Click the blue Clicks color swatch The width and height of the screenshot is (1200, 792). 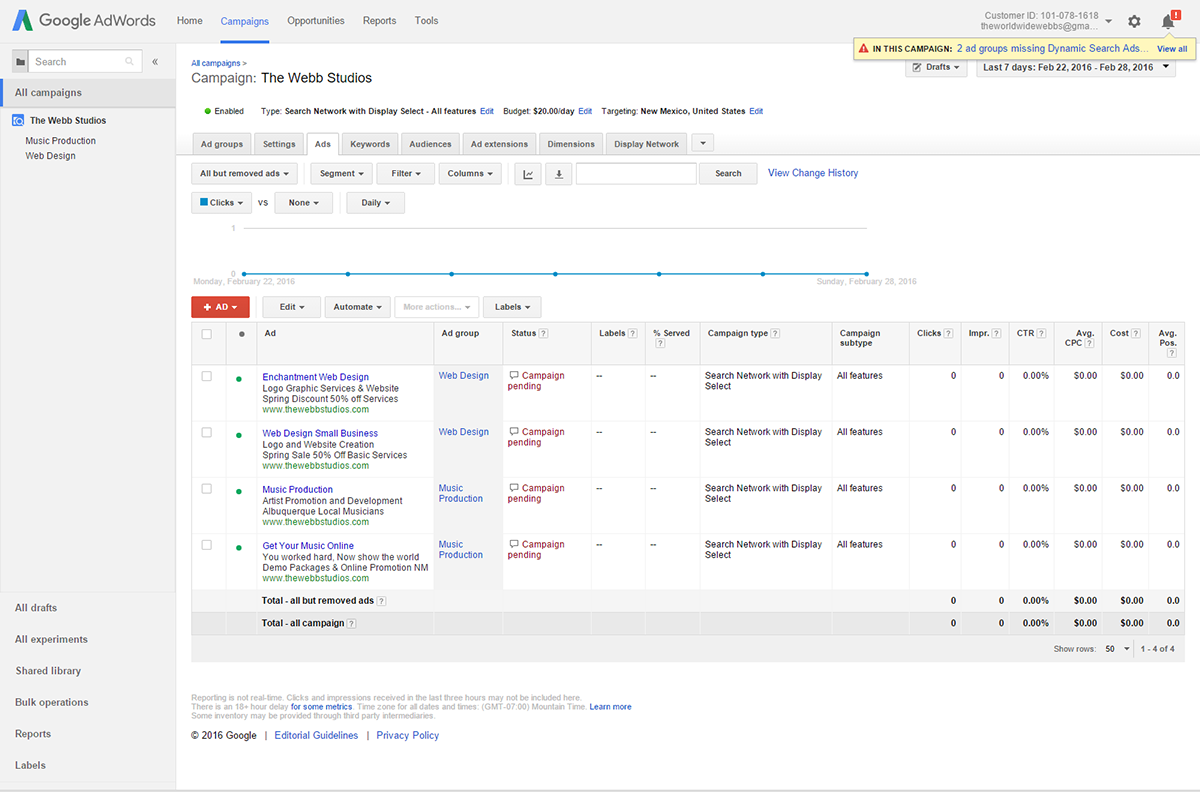[204, 202]
